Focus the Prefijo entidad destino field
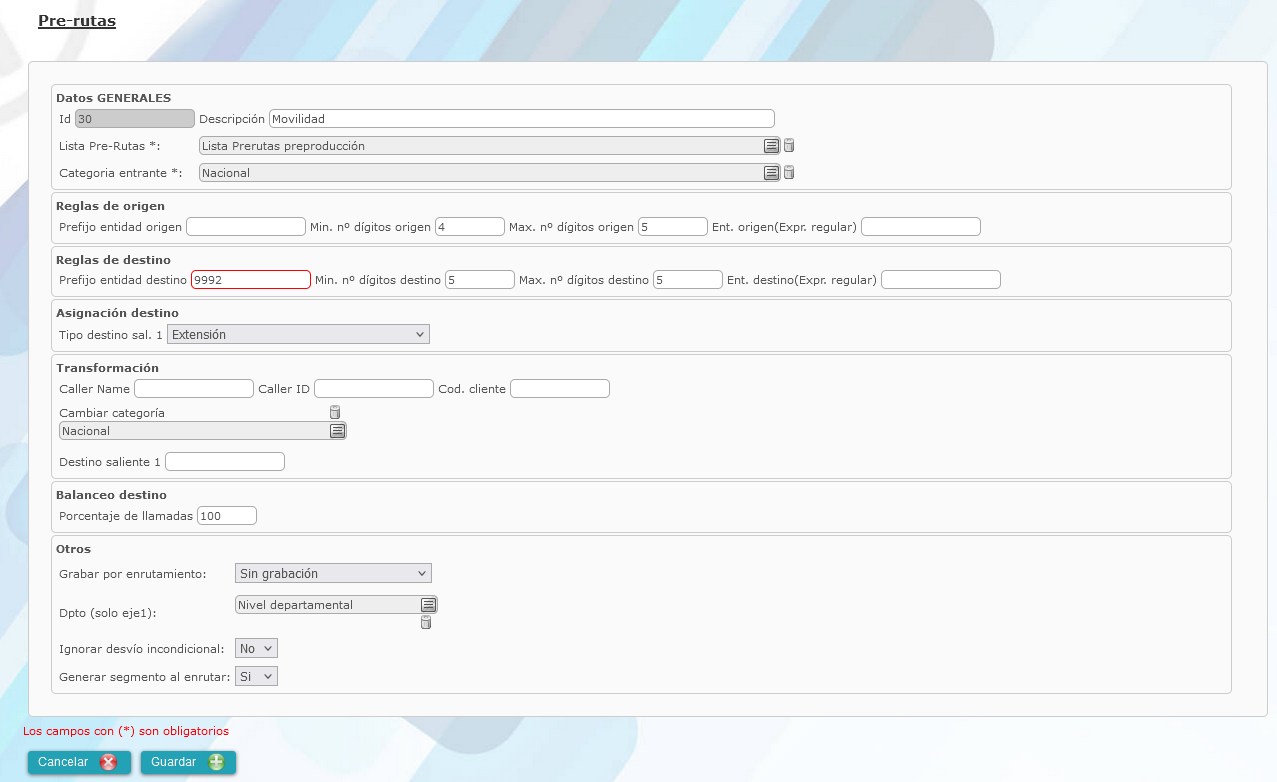Screen dimensions: 1277x782 pyautogui.click(x=250, y=280)
